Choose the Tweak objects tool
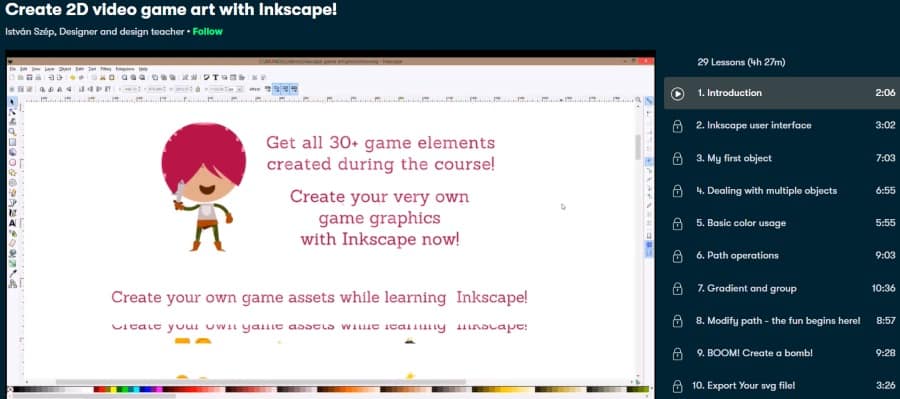The height and width of the screenshot is (399, 900). click(12, 122)
